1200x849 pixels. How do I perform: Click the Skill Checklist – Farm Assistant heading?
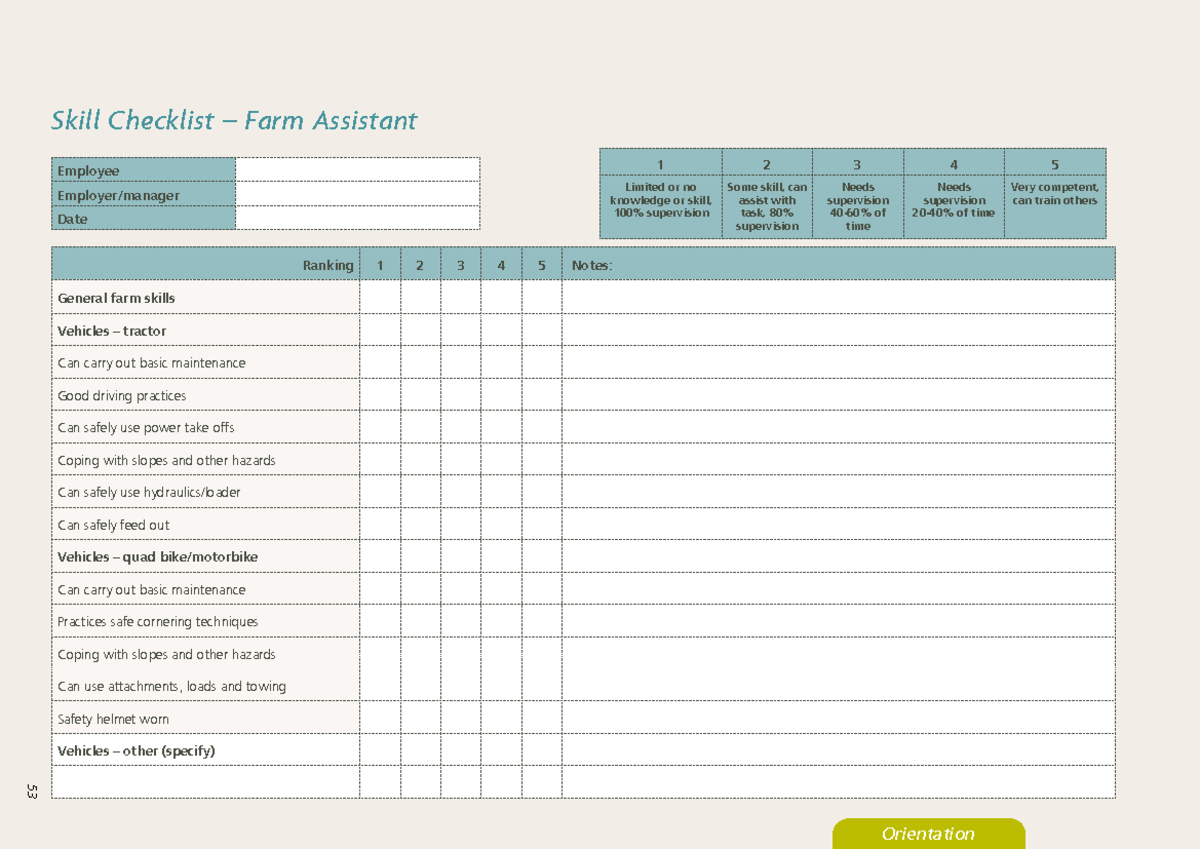click(x=234, y=120)
